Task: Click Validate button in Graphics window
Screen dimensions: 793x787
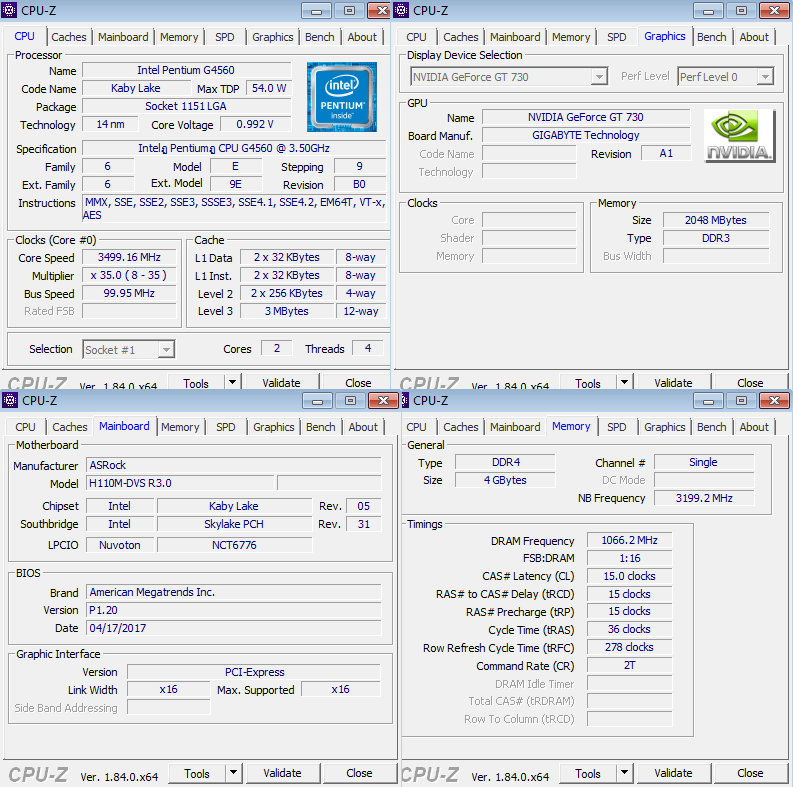Action: tap(673, 382)
